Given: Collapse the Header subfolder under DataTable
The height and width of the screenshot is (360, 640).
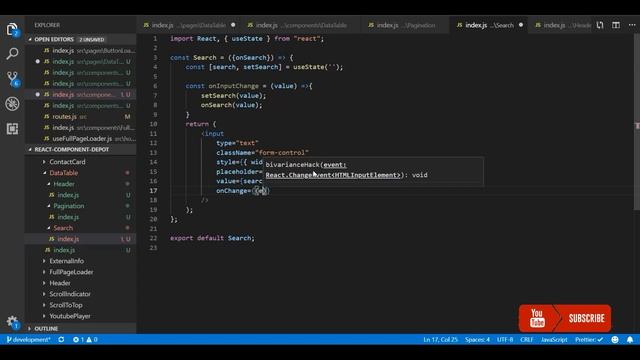Looking at the screenshot, I should pyautogui.click(x=64, y=184).
